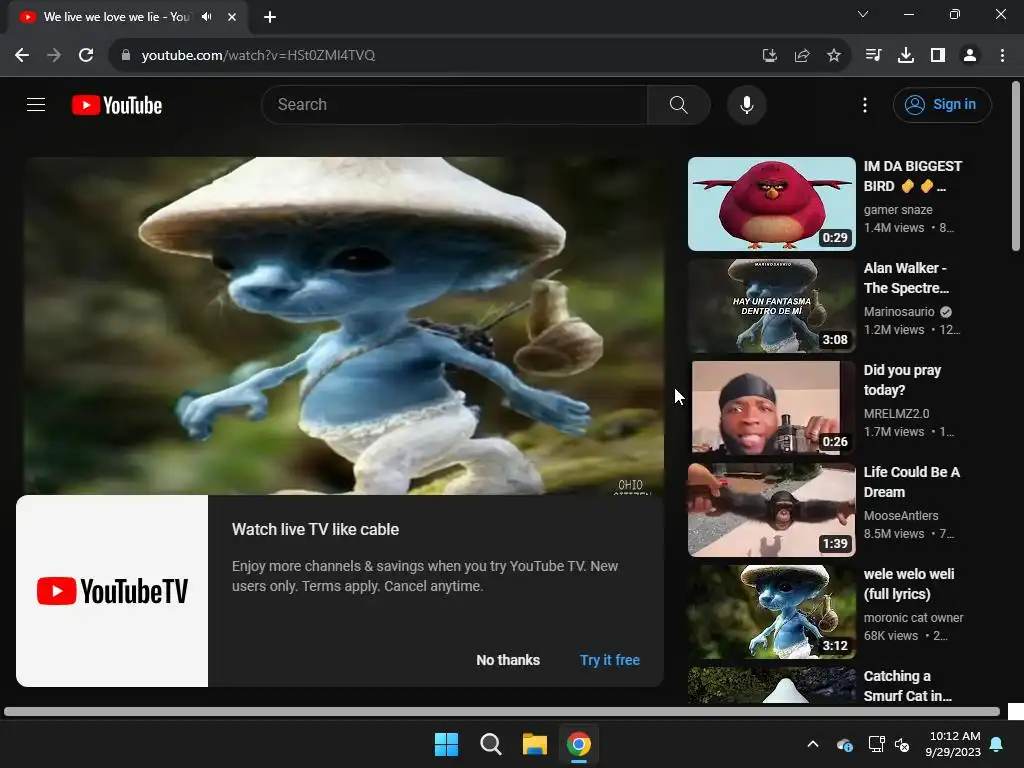1024x768 pixels.
Task: Open Chrome downloads icon
Action: click(906, 55)
